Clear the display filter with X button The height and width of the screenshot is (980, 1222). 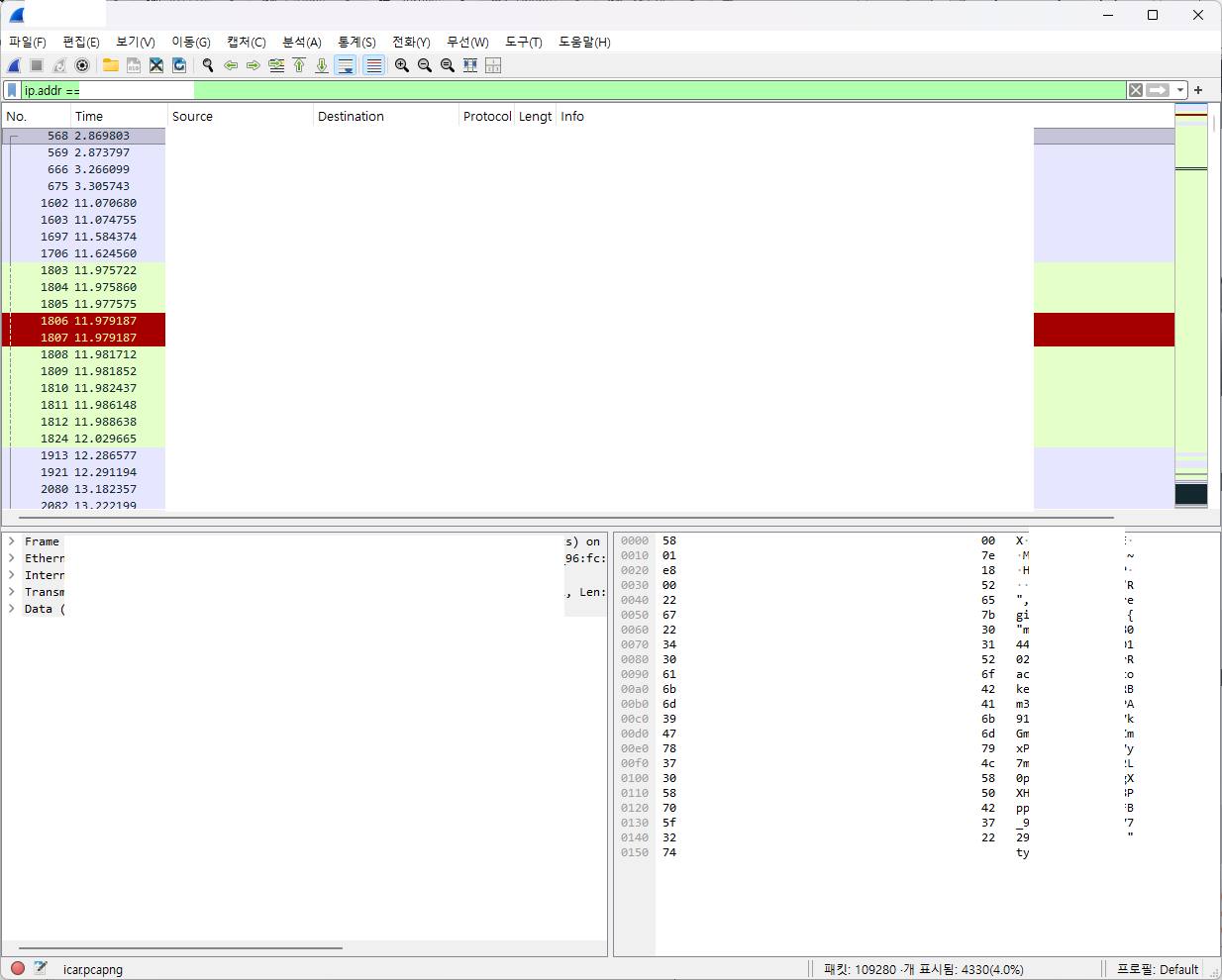pos(1136,90)
